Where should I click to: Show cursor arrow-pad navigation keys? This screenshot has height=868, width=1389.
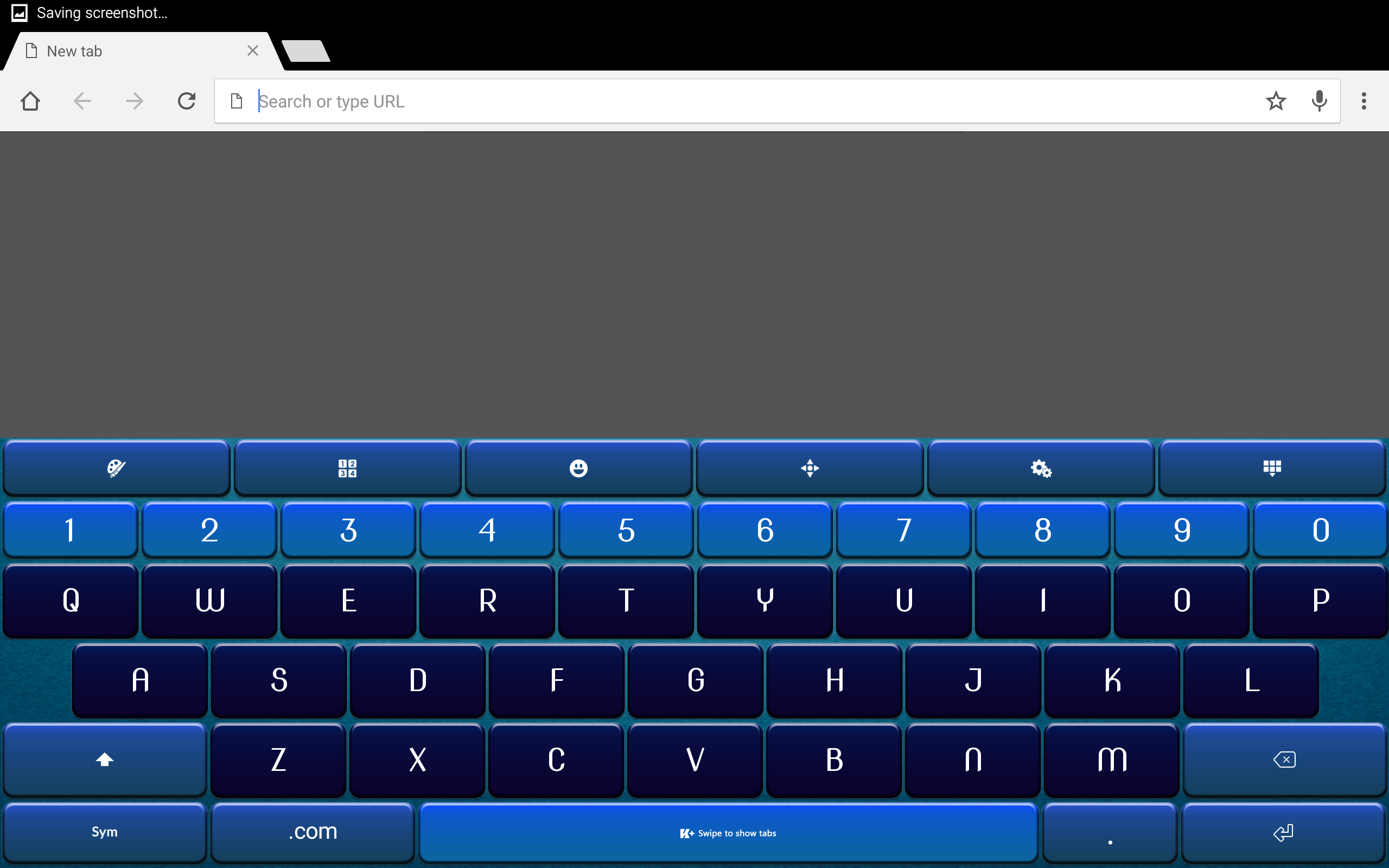click(810, 468)
